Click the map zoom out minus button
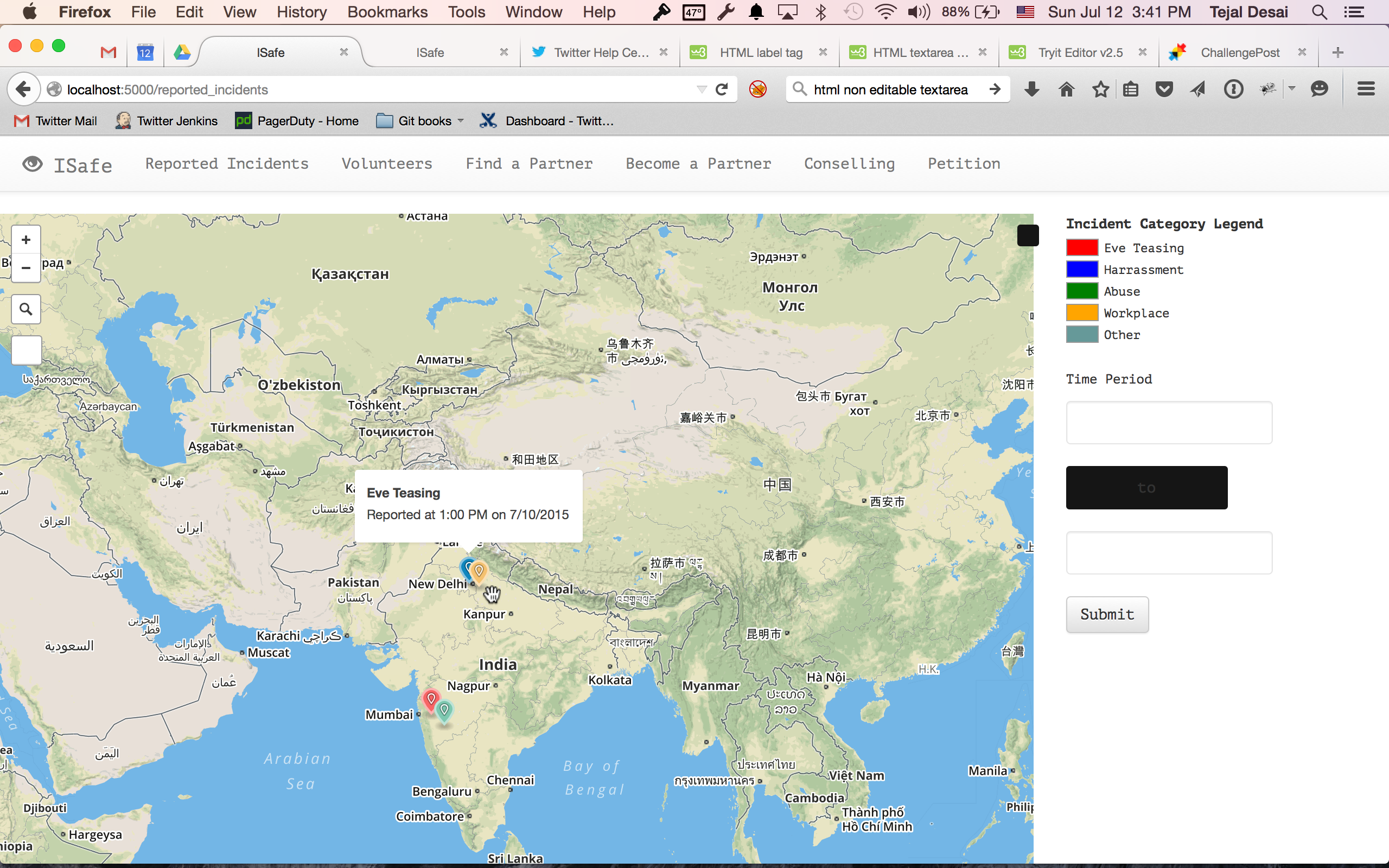1389x868 pixels. (26, 268)
